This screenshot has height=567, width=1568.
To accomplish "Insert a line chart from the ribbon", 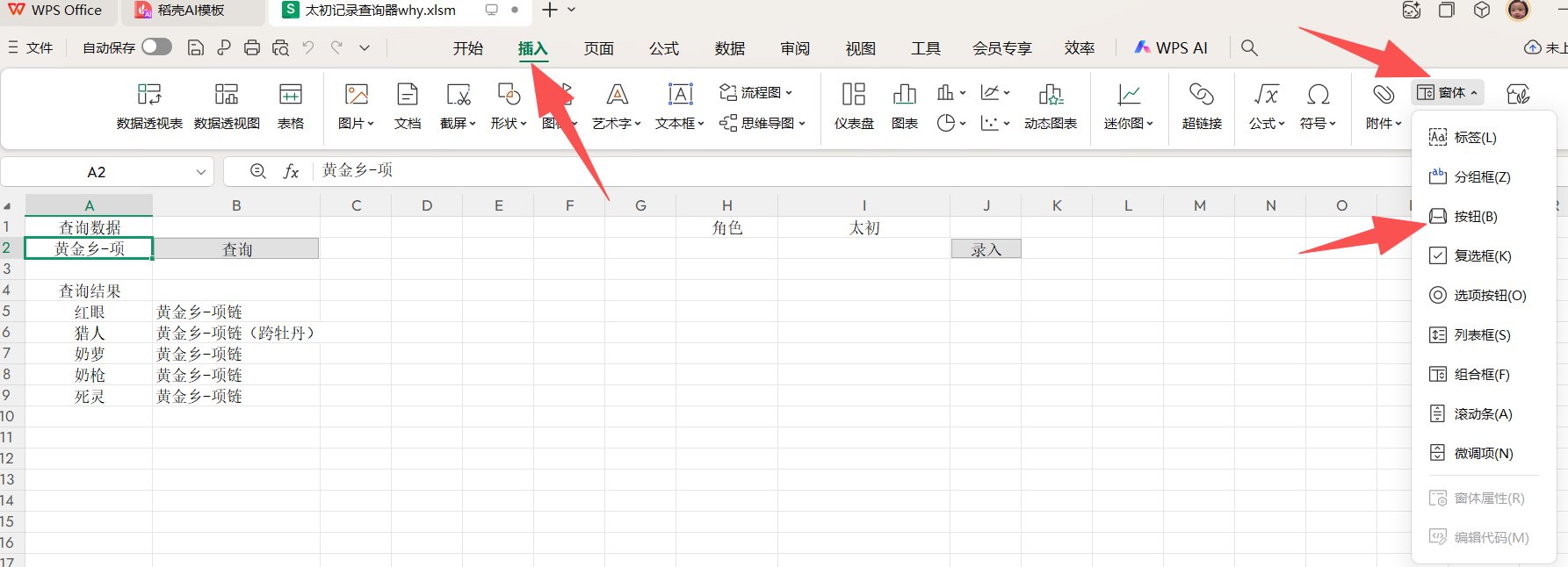I will point(995,92).
